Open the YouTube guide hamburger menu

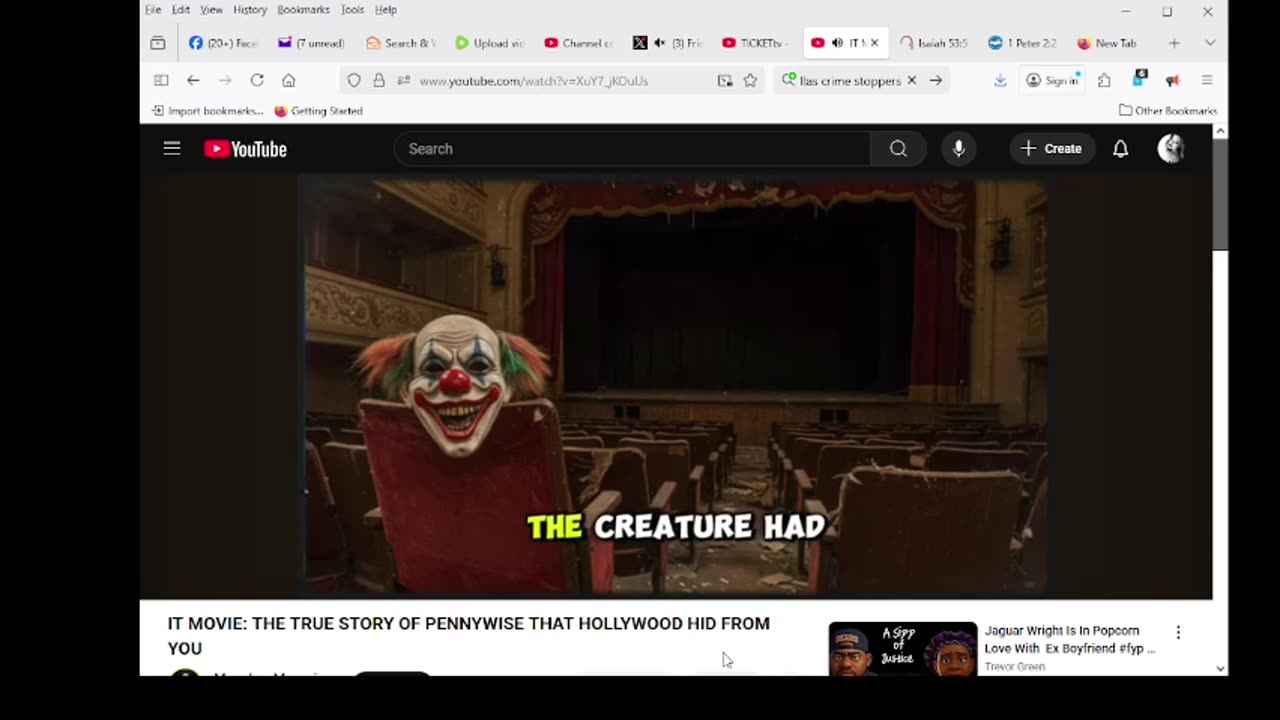pyautogui.click(x=172, y=149)
